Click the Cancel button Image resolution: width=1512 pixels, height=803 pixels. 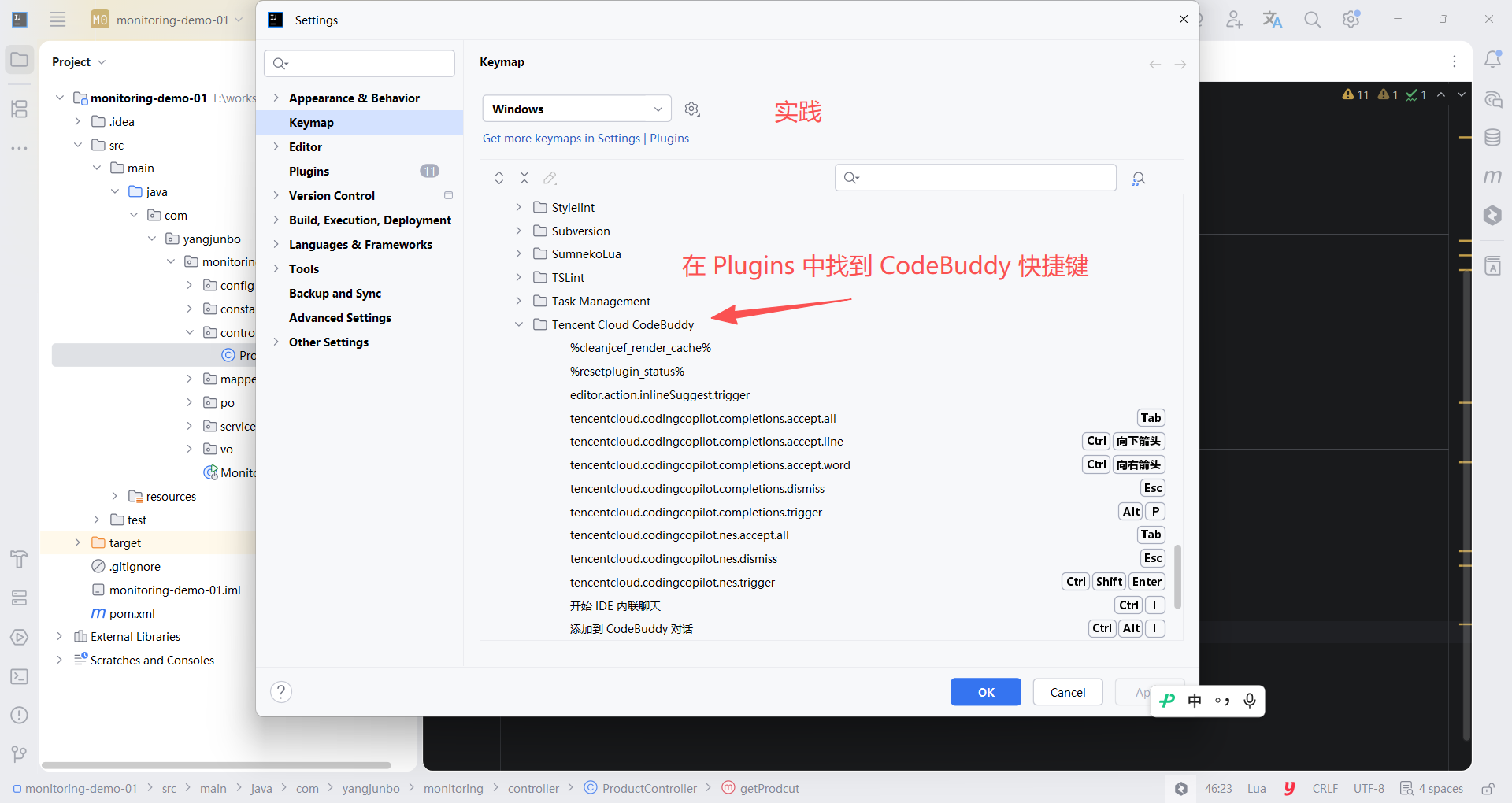[x=1068, y=692]
